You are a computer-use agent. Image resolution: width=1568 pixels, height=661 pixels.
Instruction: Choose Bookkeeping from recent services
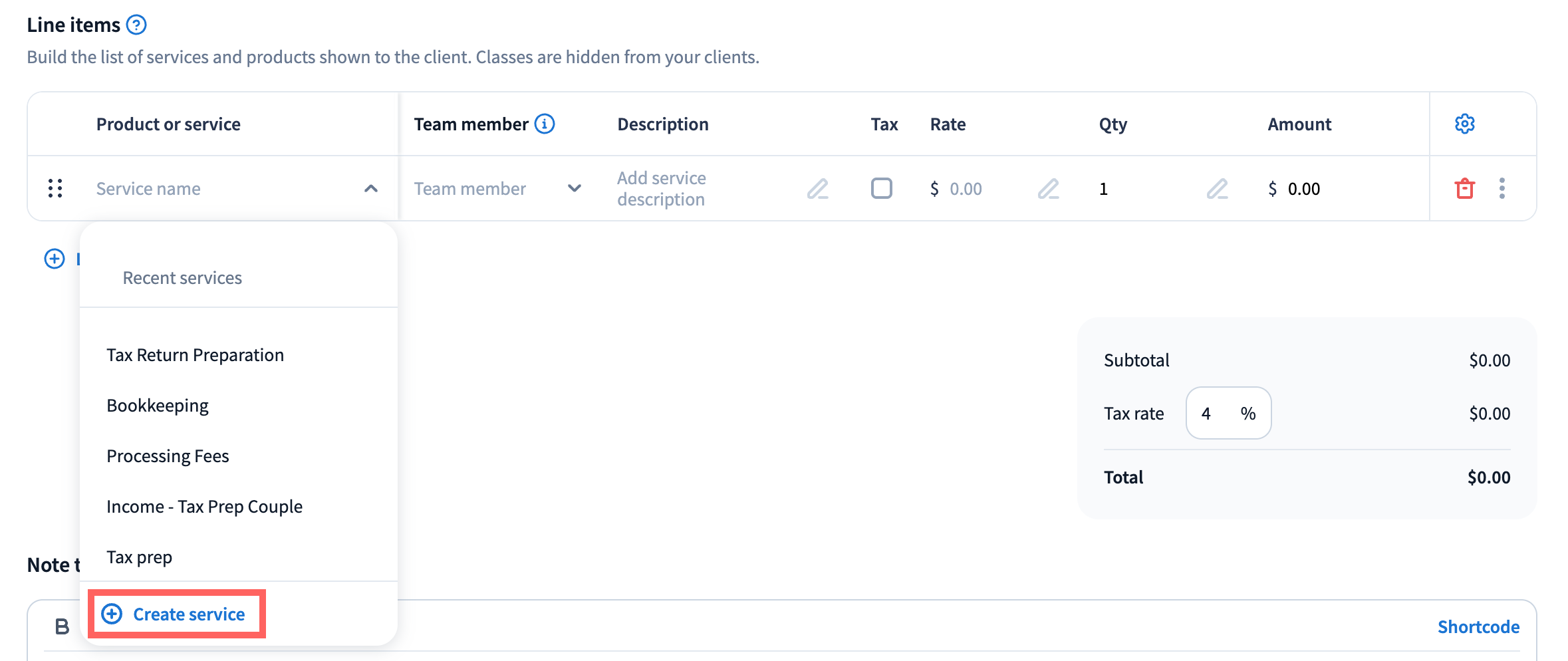[158, 406]
